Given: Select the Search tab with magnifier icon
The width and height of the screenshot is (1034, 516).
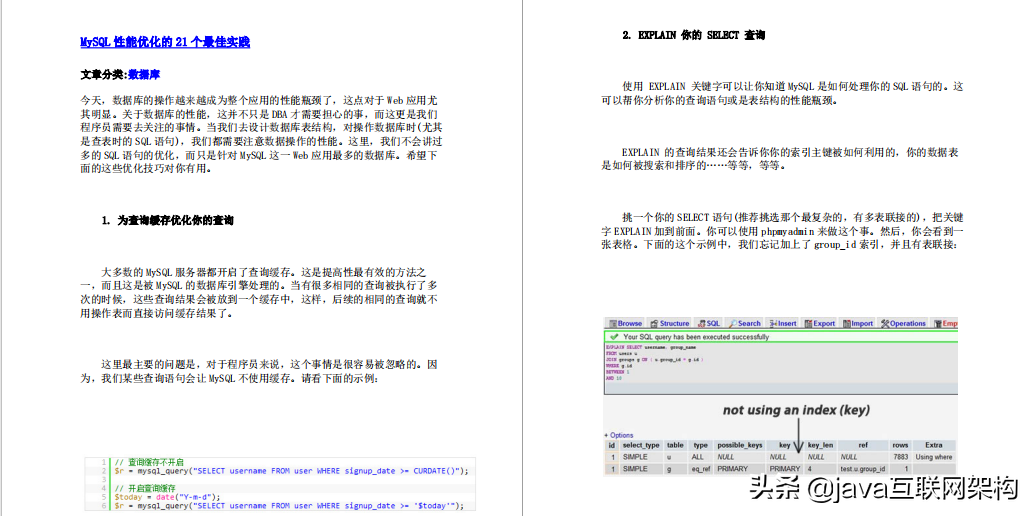Looking at the screenshot, I should coord(745,323).
